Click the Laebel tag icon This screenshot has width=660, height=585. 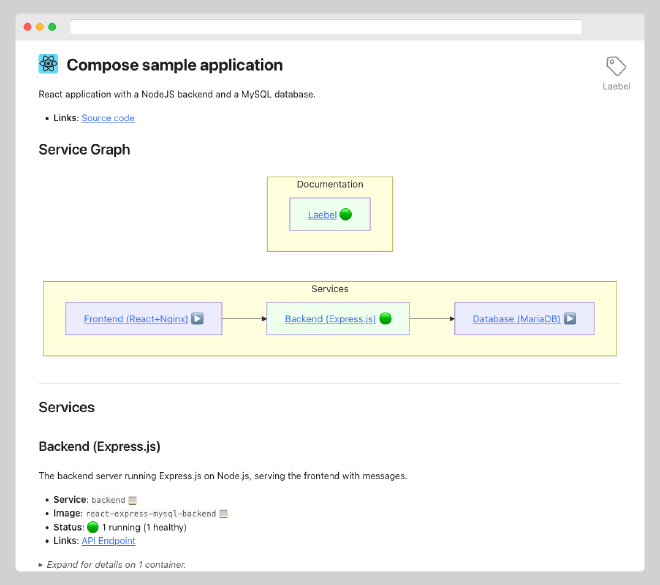point(616,66)
